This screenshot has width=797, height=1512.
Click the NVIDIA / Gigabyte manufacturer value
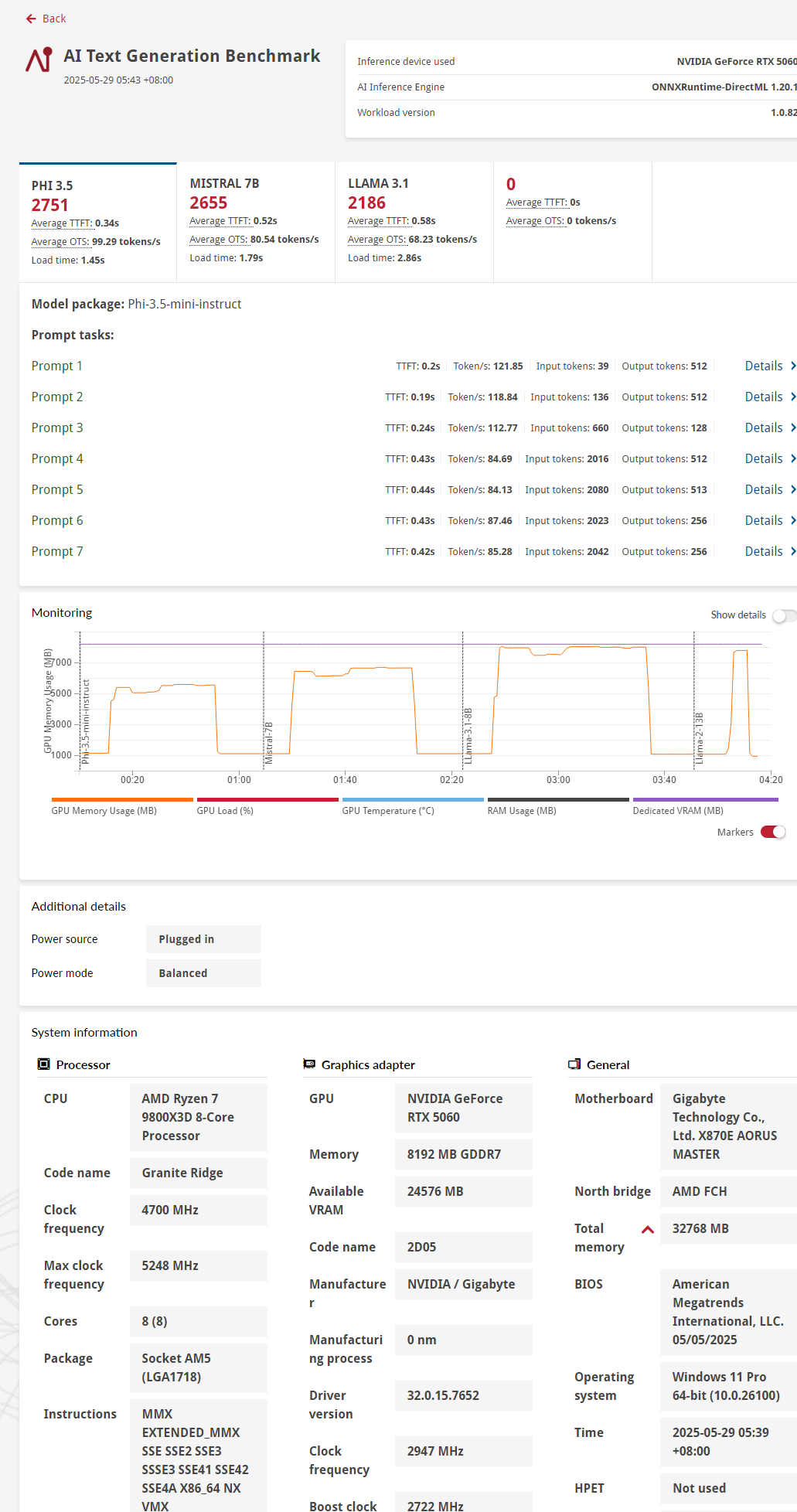(x=463, y=1284)
